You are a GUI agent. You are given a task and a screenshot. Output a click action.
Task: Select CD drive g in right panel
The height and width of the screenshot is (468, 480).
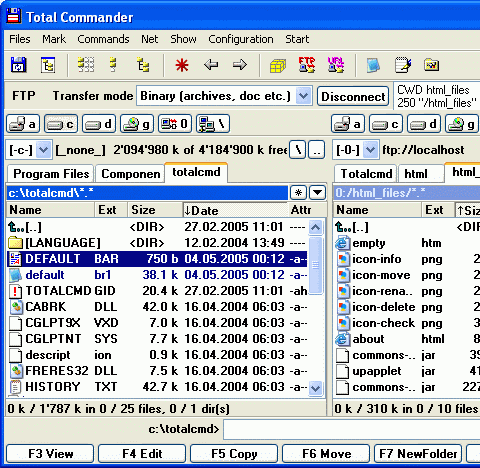click(462, 124)
